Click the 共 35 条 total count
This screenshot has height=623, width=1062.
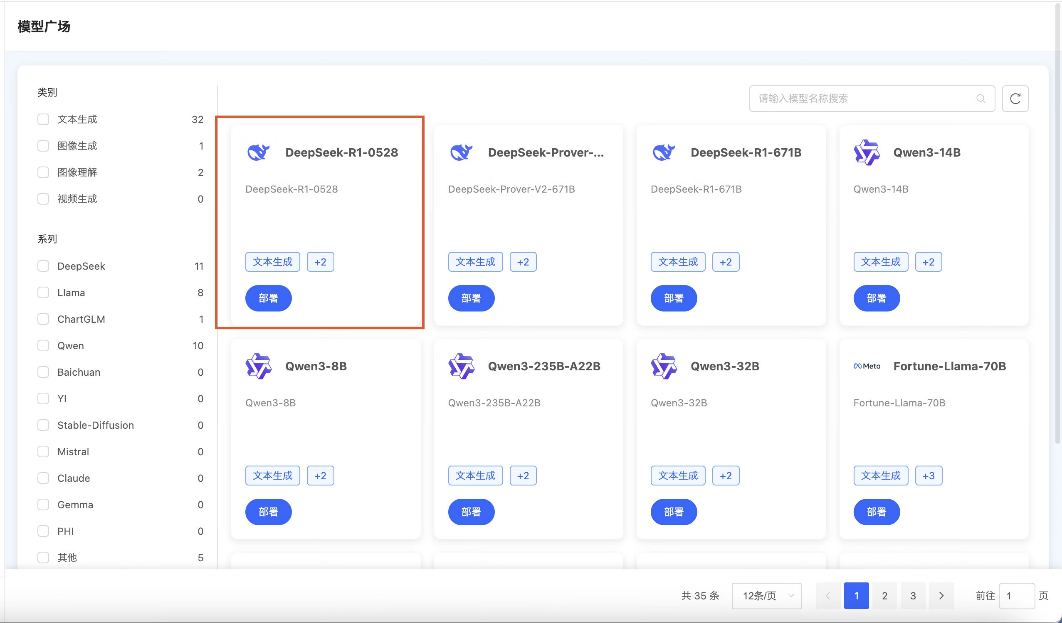700,596
